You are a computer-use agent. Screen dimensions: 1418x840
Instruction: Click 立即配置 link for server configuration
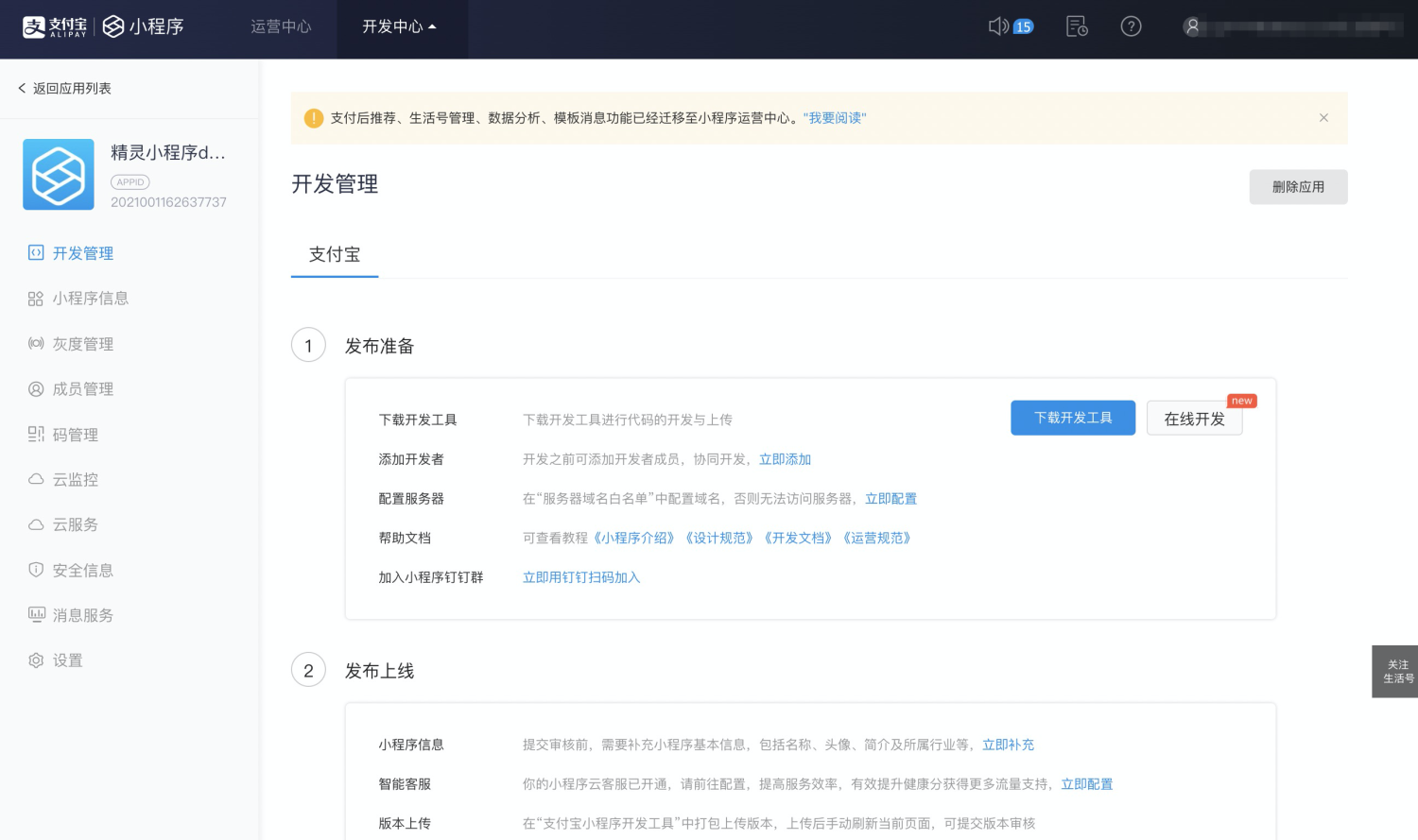(891, 499)
